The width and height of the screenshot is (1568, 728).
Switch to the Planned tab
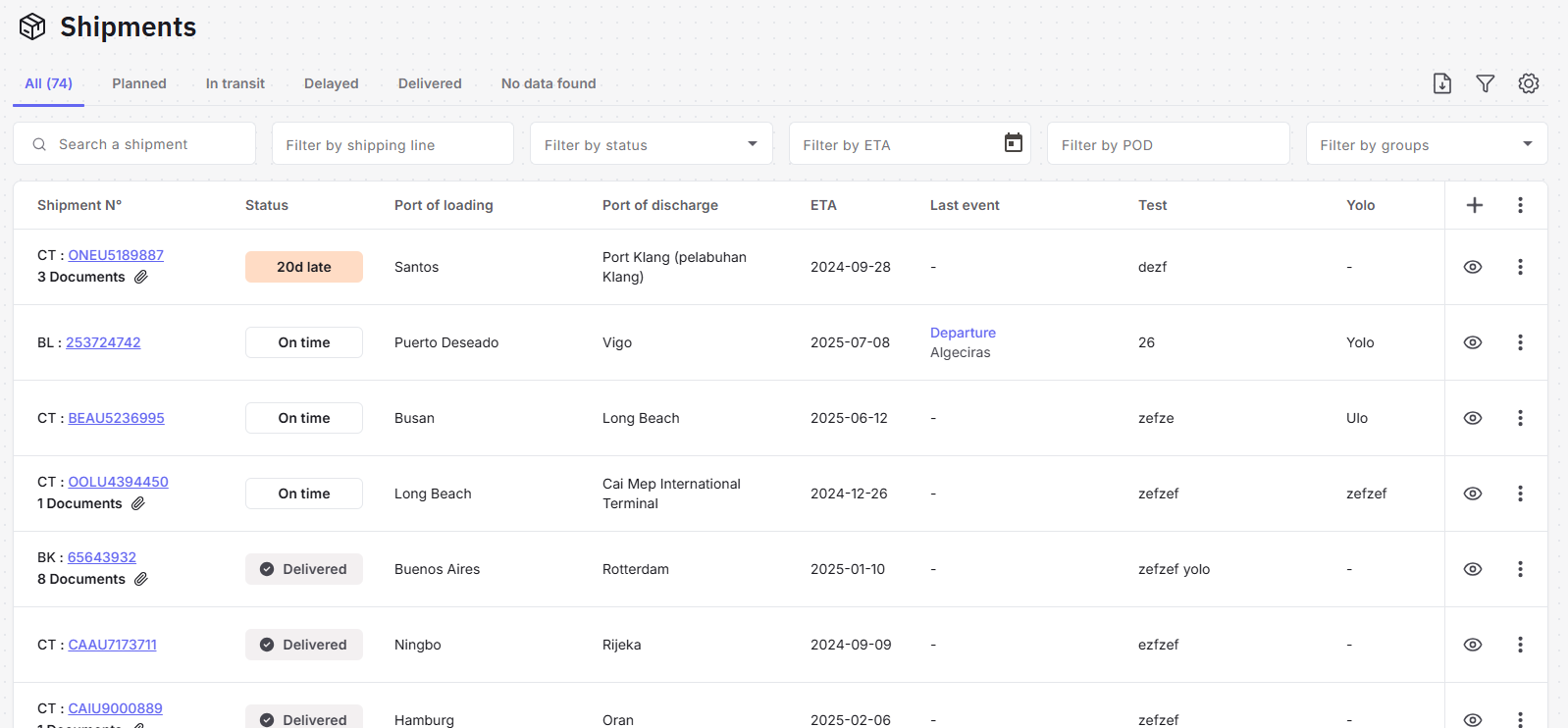(x=139, y=83)
